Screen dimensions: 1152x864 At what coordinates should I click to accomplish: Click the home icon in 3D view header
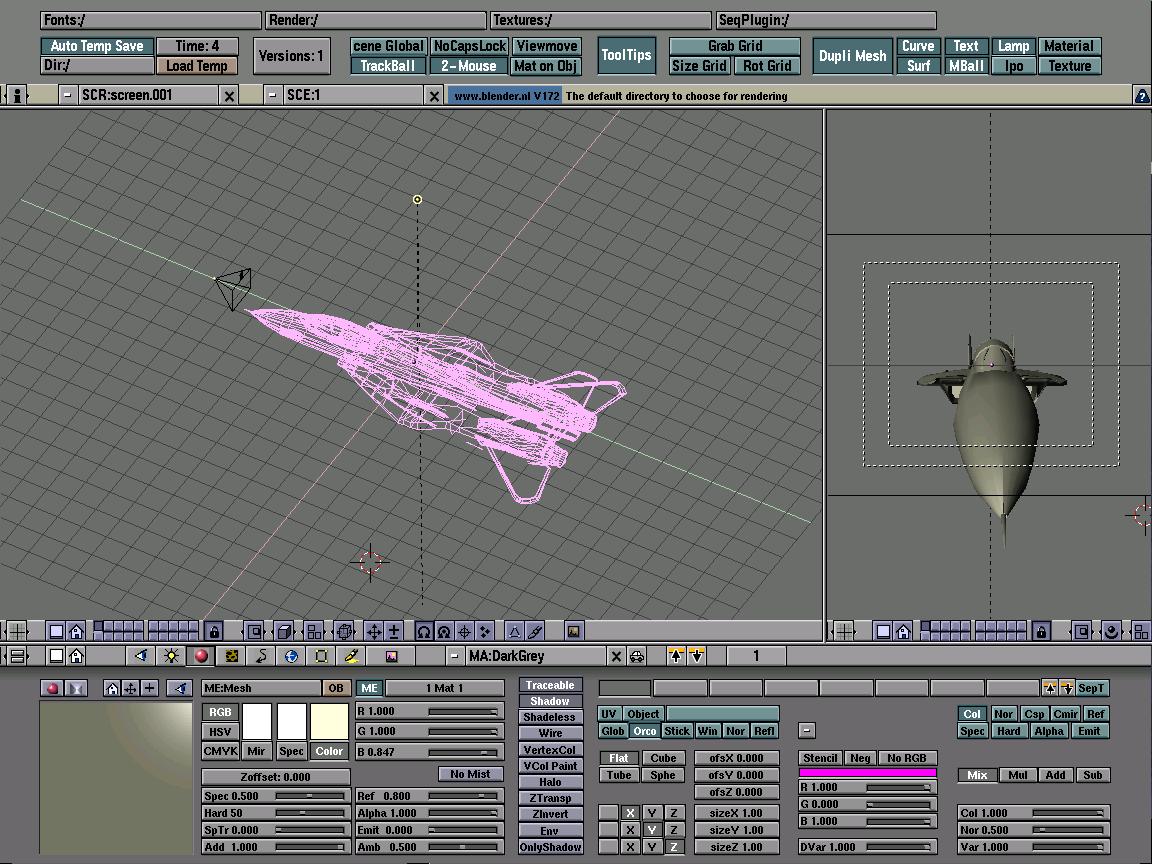[76, 630]
